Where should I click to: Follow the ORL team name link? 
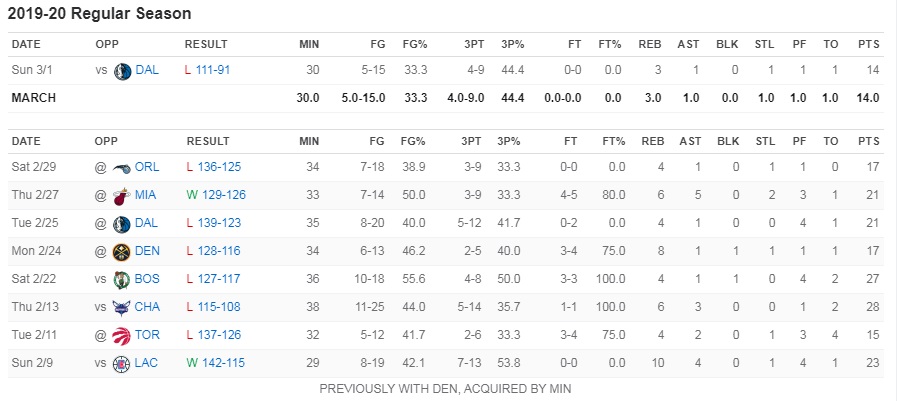click(x=147, y=167)
